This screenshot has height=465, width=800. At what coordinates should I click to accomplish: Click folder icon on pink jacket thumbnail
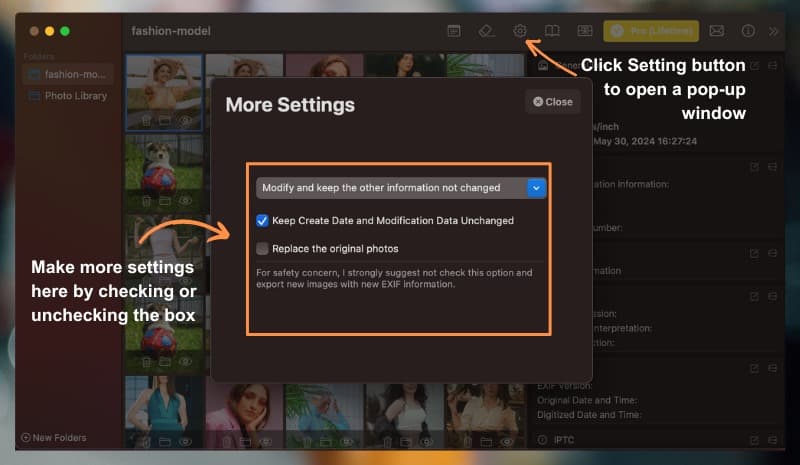click(245, 442)
